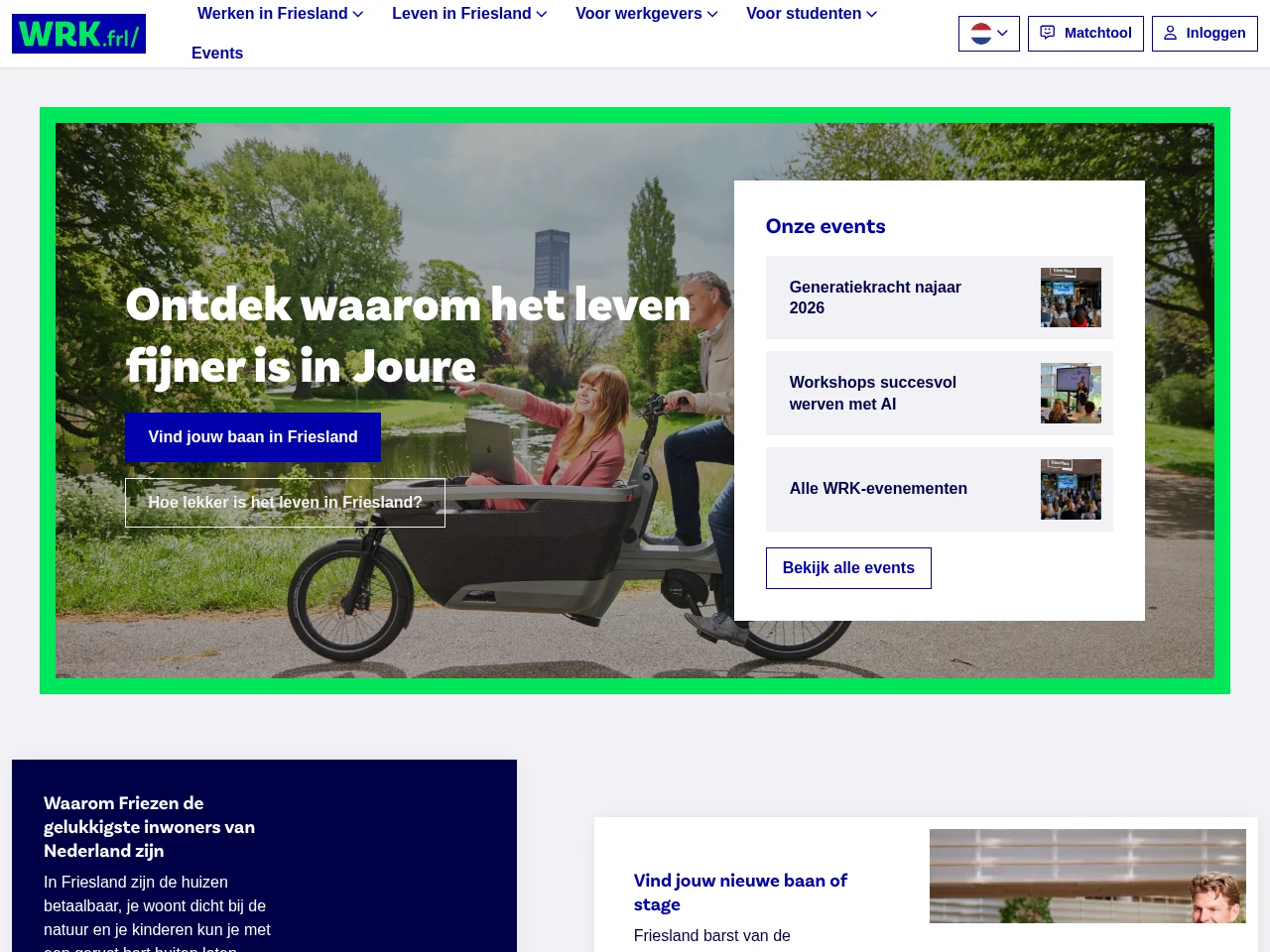Go to the Events menu item
The width and height of the screenshot is (1270, 952).
pyautogui.click(x=217, y=54)
